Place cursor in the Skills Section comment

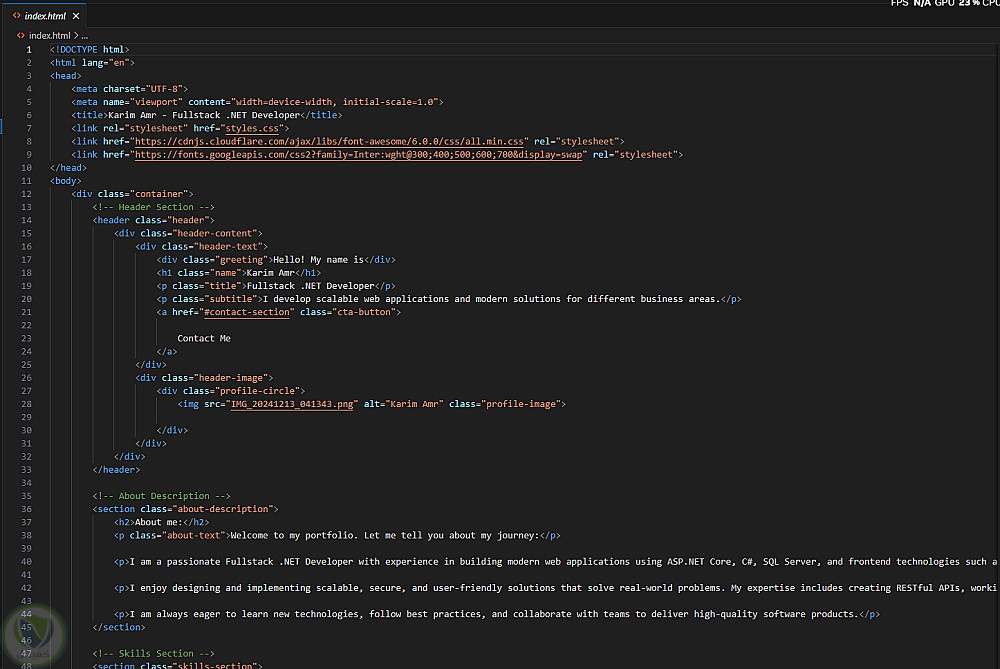tap(153, 653)
